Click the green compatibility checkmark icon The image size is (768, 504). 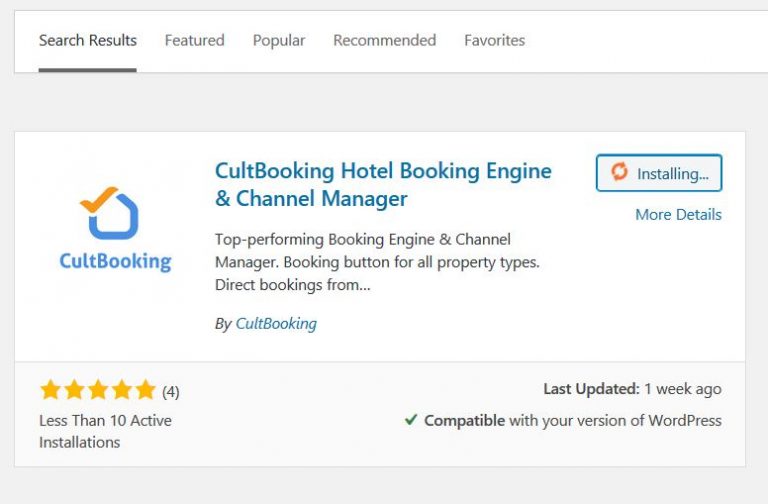(x=411, y=420)
